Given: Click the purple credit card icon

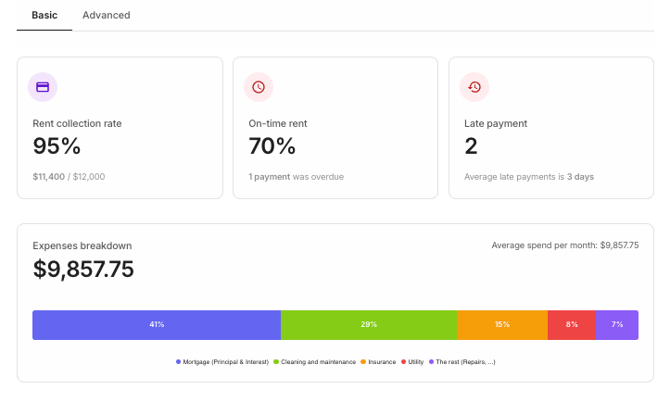Looking at the screenshot, I should (42, 87).
